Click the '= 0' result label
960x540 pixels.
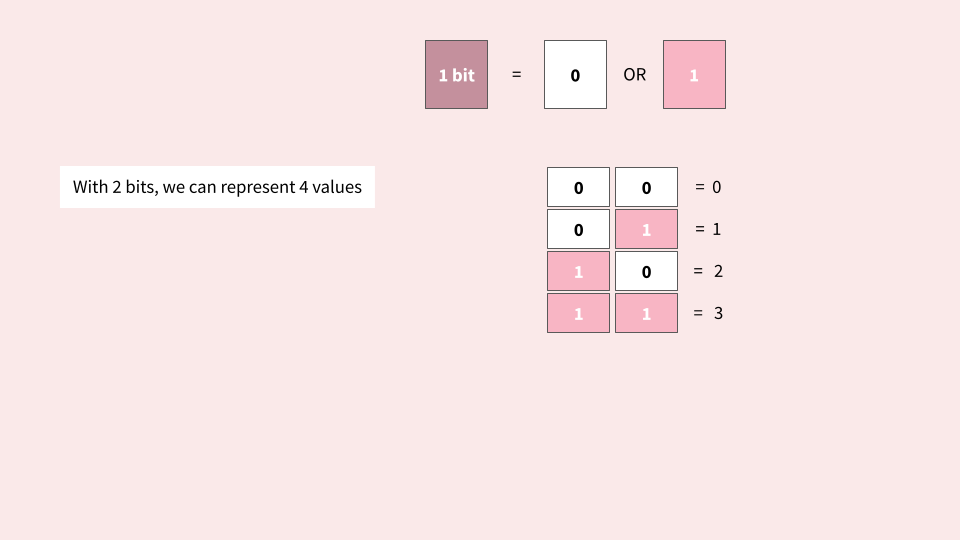(x=708, y=187)
